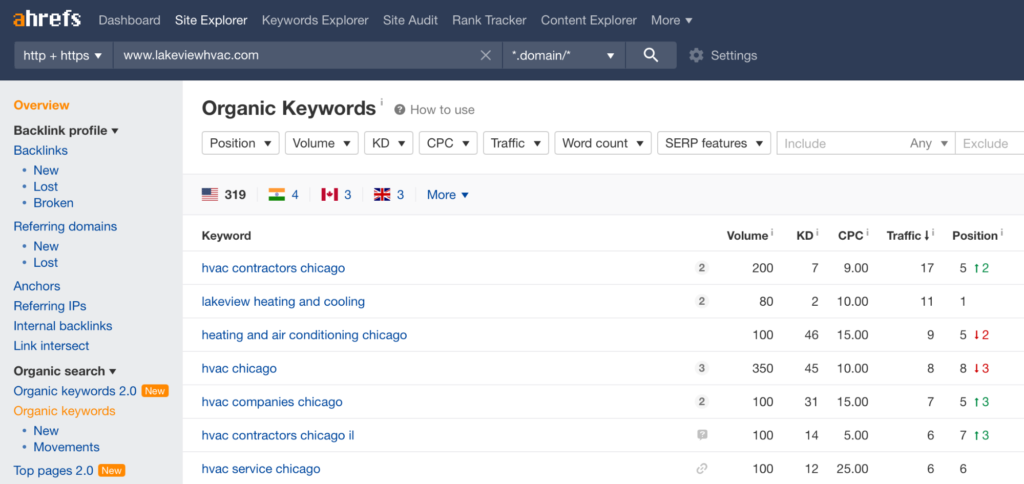Screen dimensions: 1024x484
Task: Click the How to use help icon
Action: (399, 110)
